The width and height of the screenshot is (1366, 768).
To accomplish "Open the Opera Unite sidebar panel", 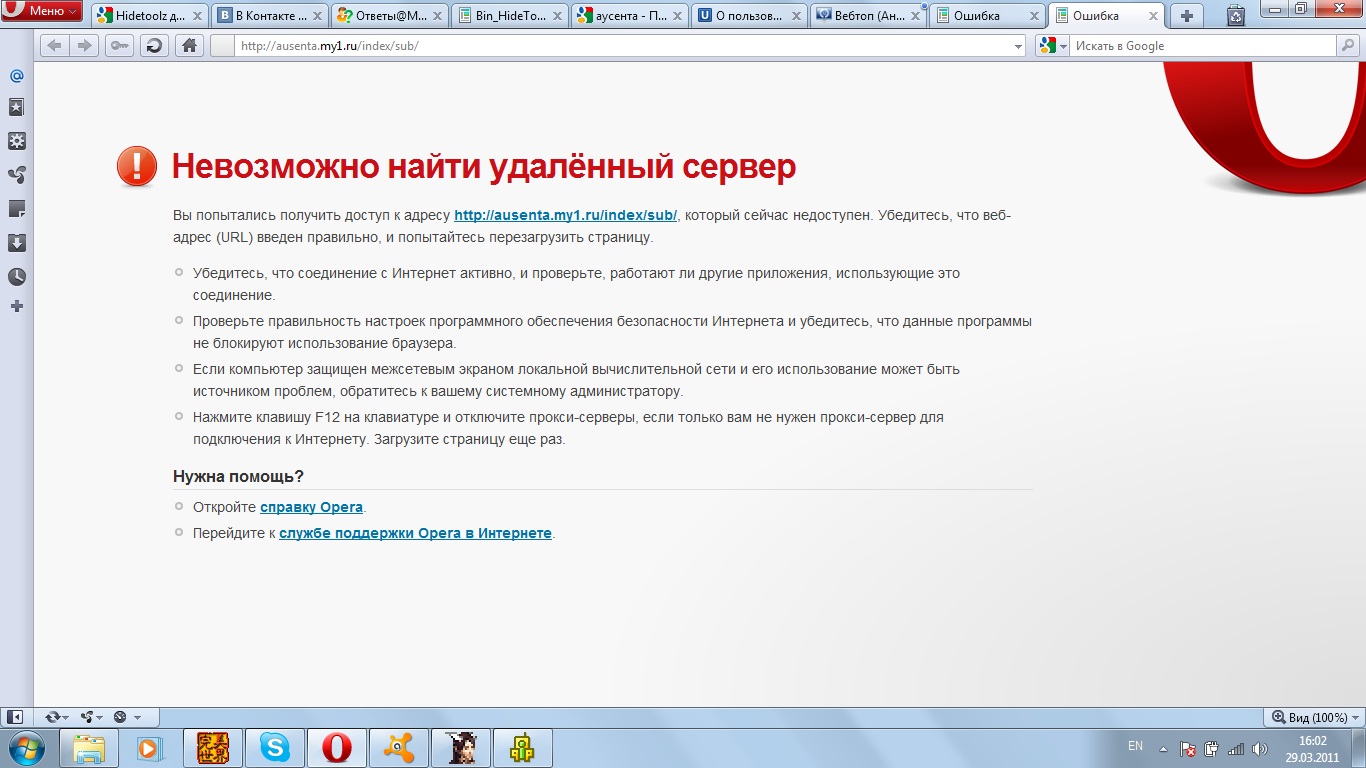I will pyautogui.click(x=16, y=175).
